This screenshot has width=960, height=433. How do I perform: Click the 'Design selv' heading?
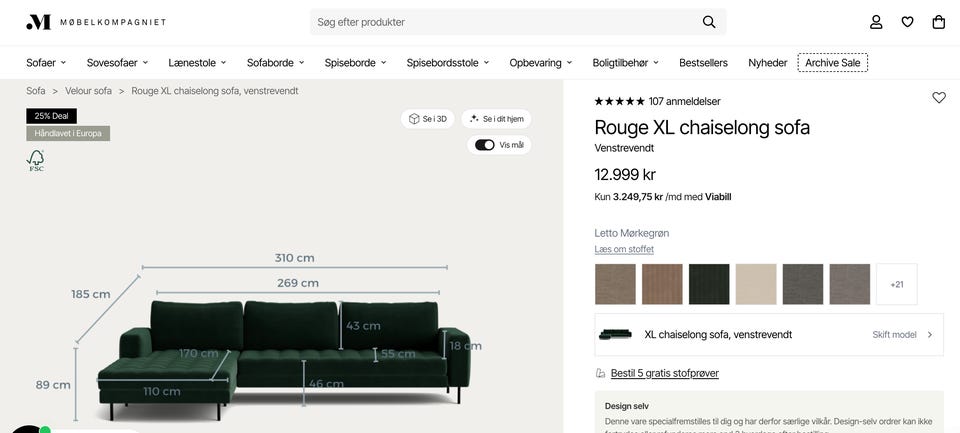[627, 406]
